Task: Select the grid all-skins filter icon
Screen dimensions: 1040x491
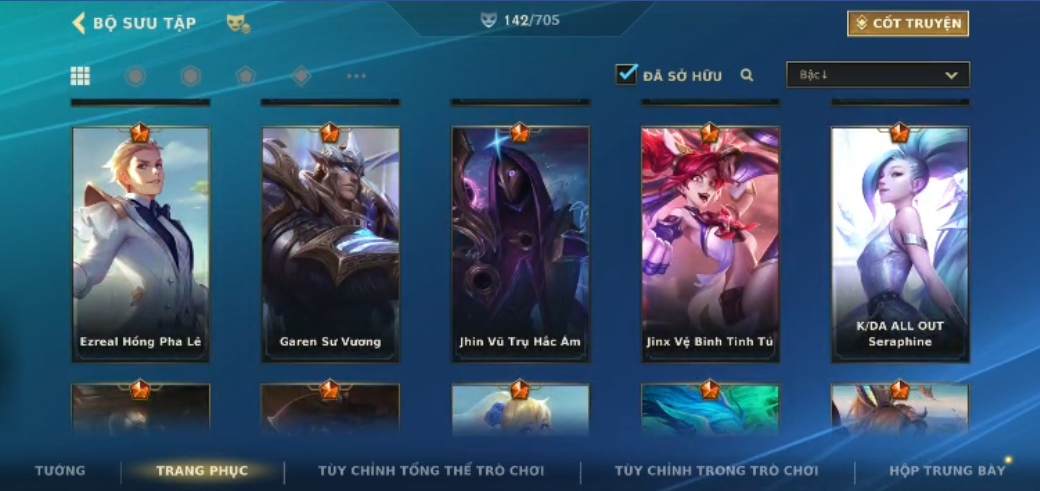Action: coord(80,76)
